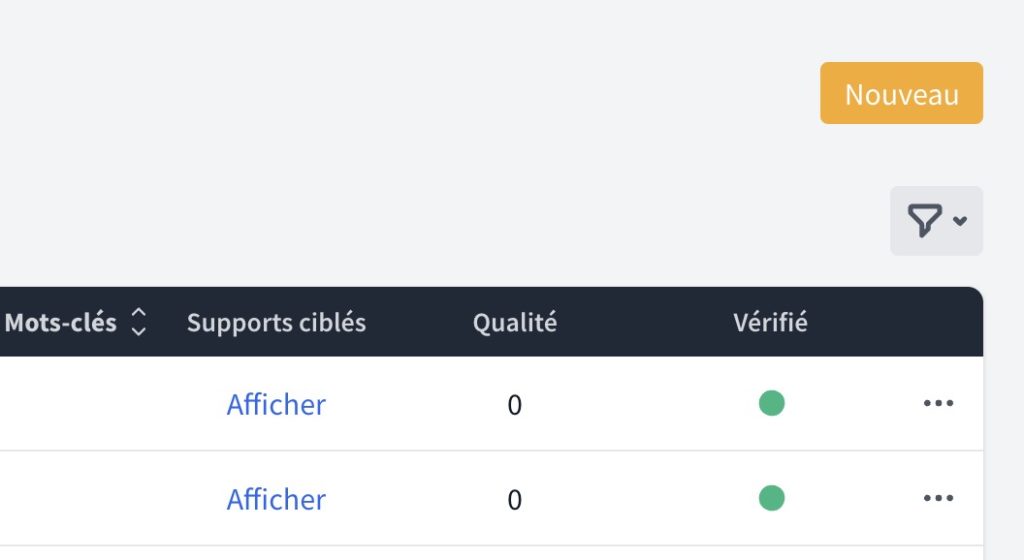The image size is (1024, 560).
Task: Click the orange Nouveau button
Action: pos(901,93)
